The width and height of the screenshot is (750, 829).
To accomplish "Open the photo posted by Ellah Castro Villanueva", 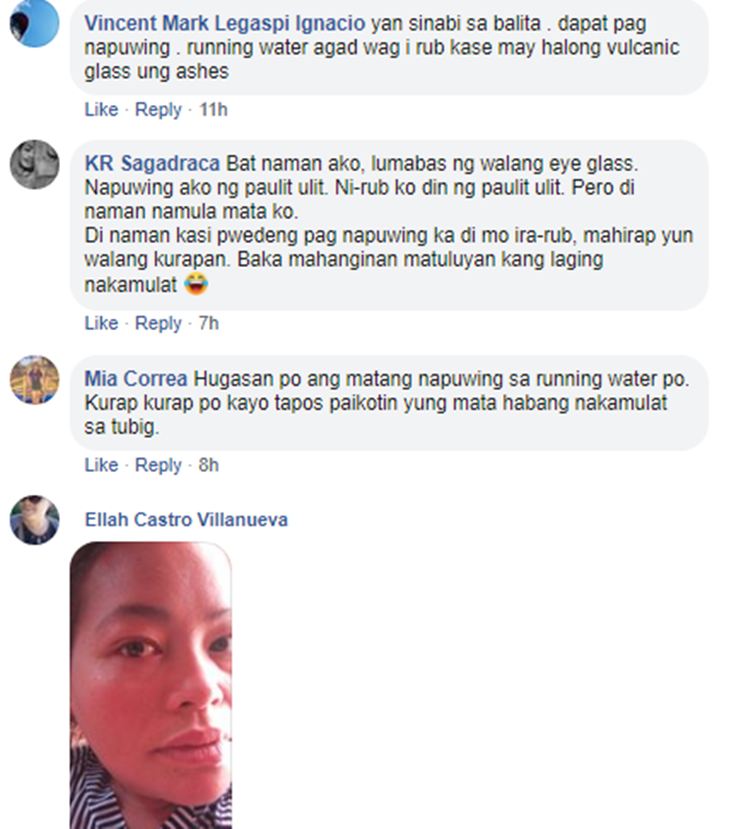I will (151, 685).
